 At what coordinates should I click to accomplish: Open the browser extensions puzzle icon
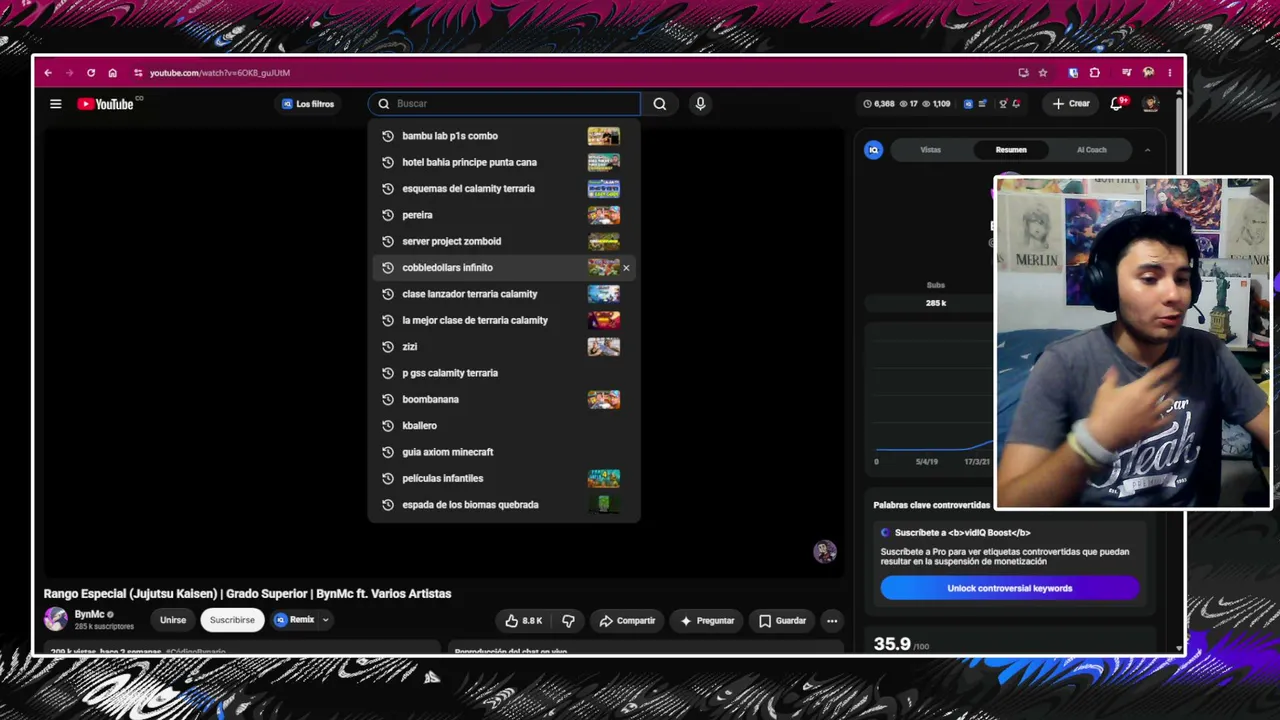(1095, 73)
